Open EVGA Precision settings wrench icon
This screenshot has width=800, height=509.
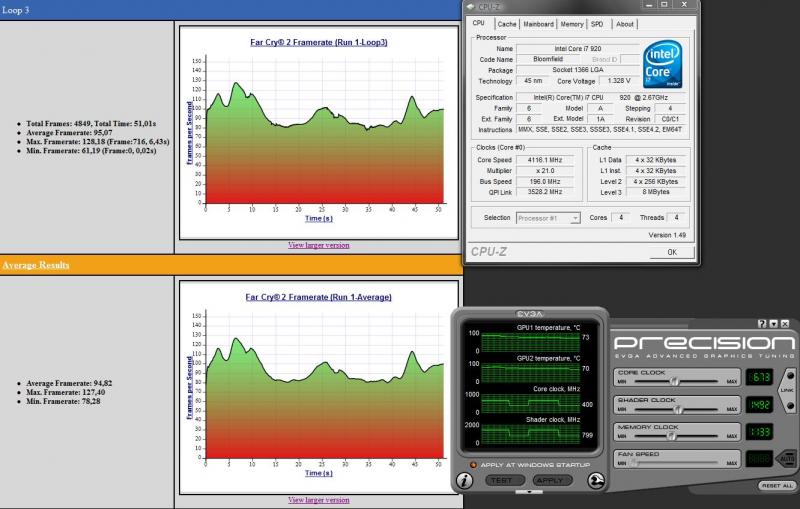coord(596,480)
